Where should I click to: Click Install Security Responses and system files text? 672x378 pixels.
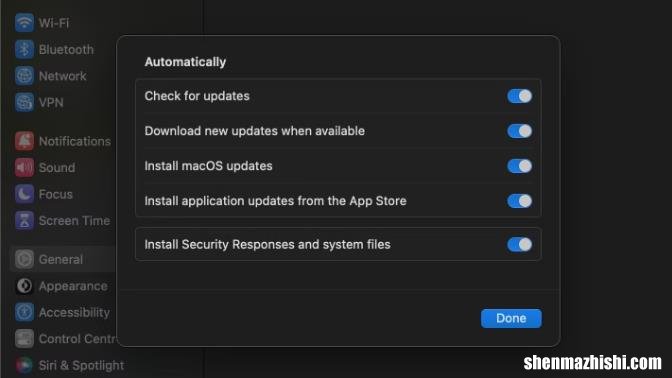click(x=267, y=245)
